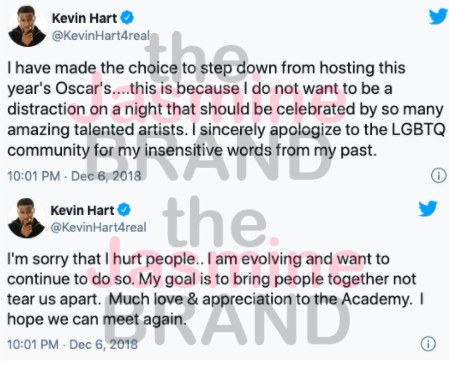Click the Twitter bird logo in second tweet

(428, 209)
